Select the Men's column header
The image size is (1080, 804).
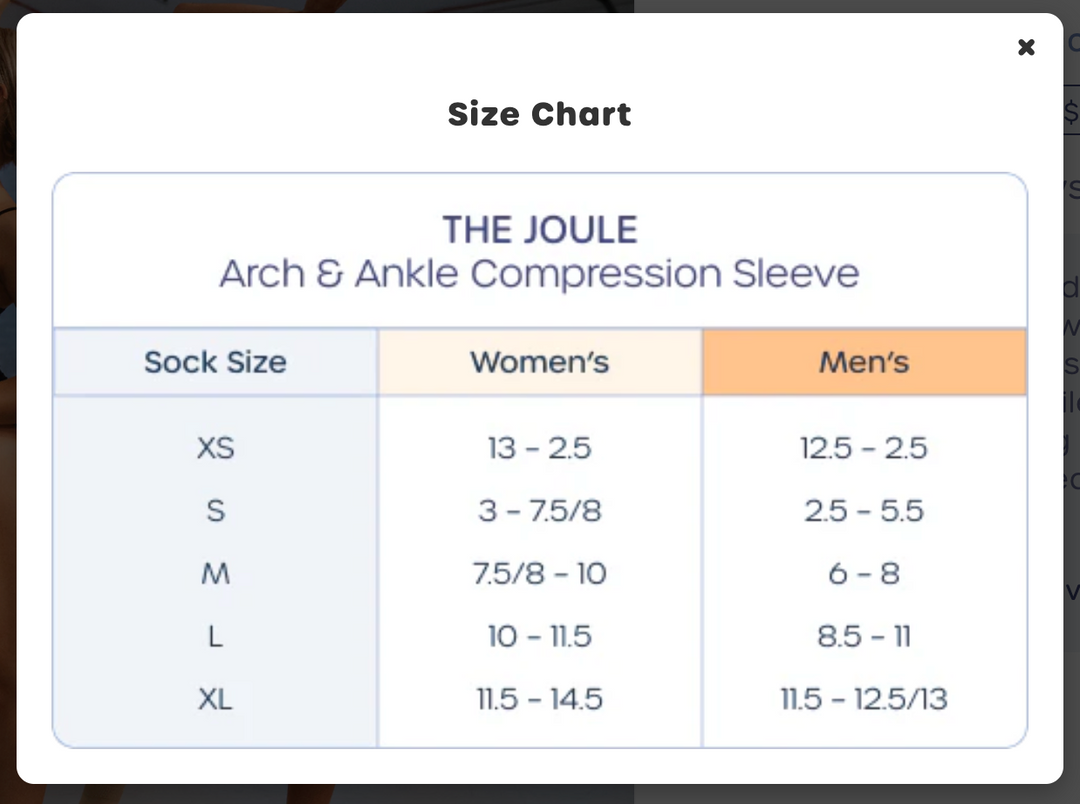pos(864,362)
